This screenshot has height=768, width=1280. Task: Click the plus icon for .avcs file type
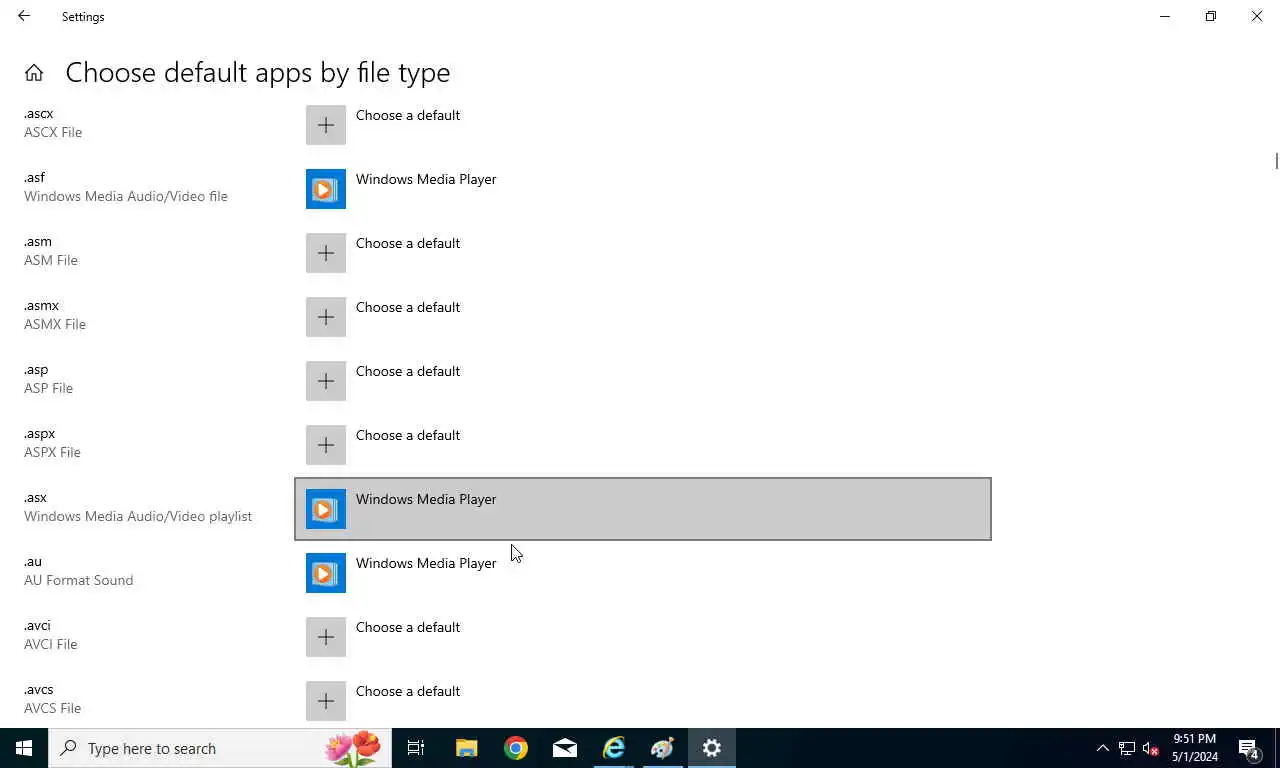(x=326, y=701)
